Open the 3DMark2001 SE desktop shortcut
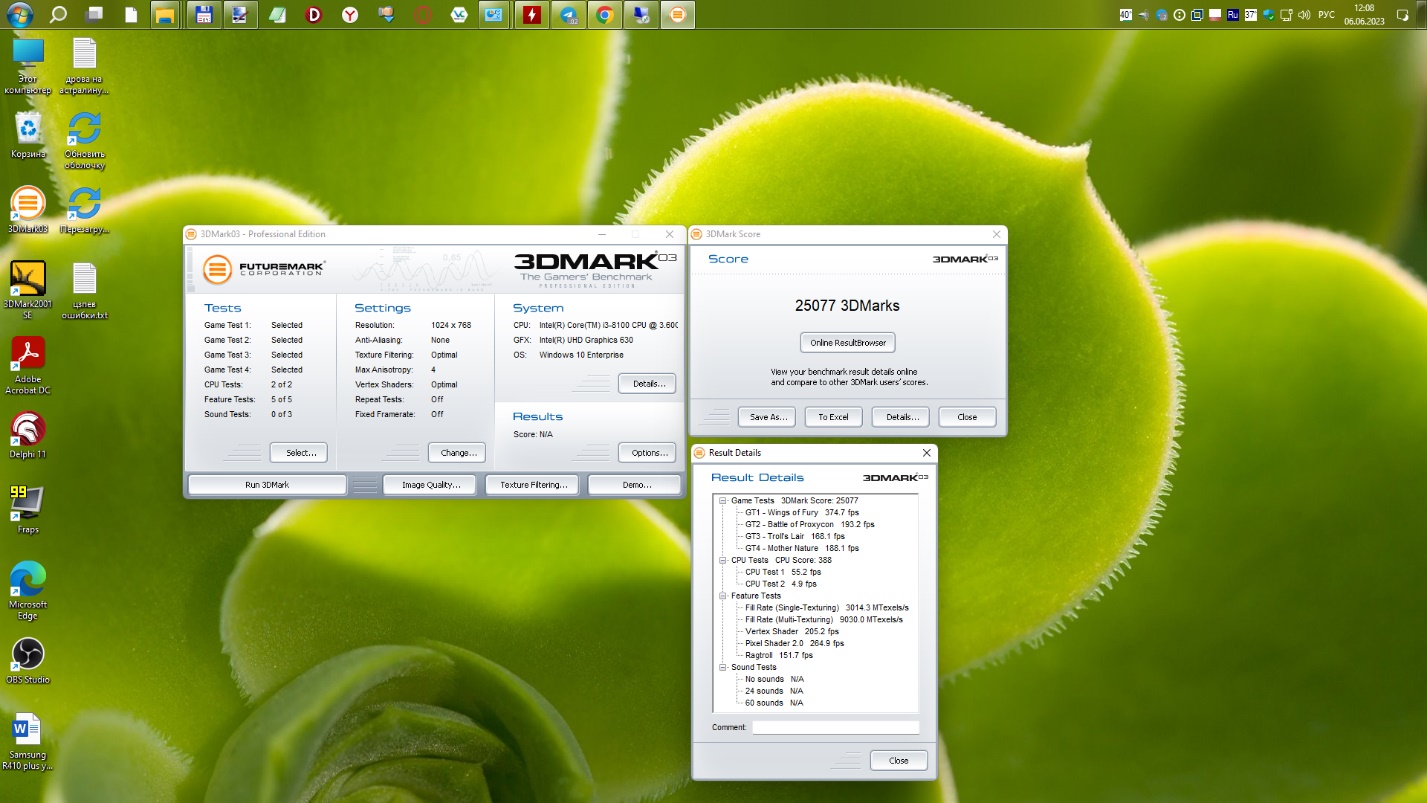The image size is (1427, 803). click(27, 279)
